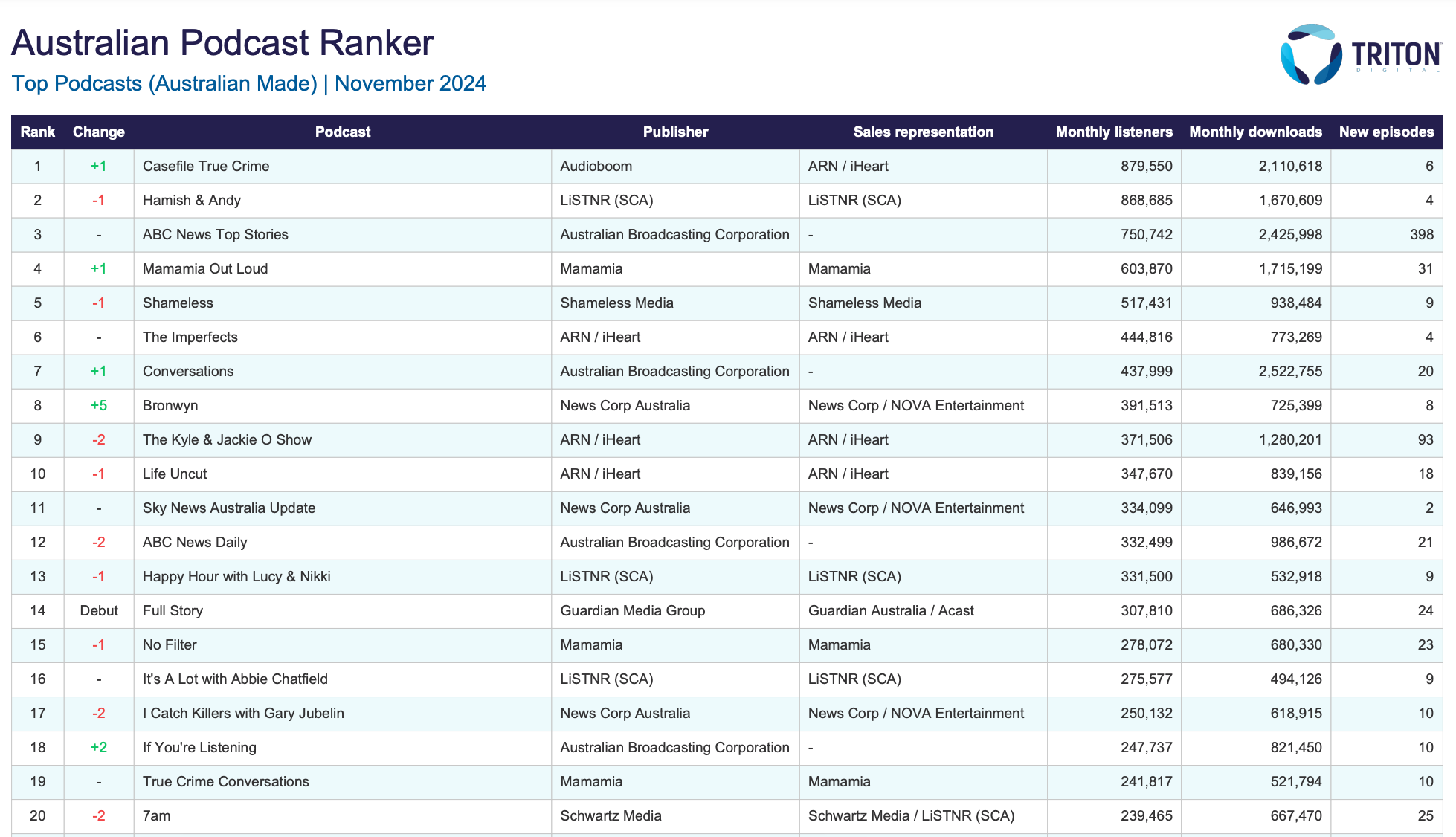Select the Casefile True Crime podcast name

[206, 166]
